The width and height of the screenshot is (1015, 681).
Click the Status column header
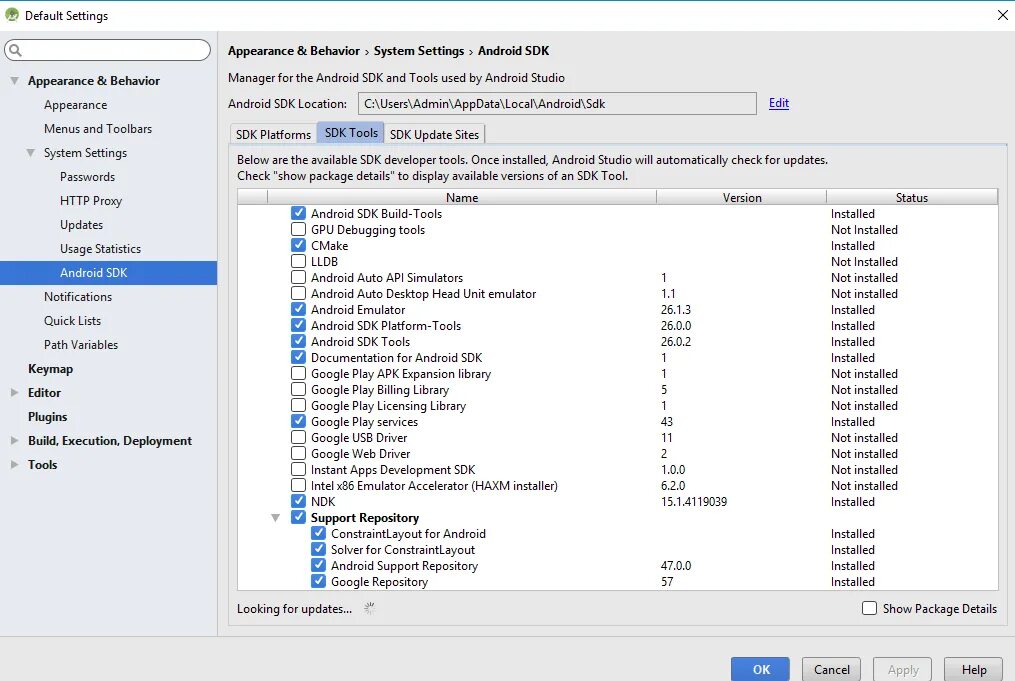pos(911,197)
